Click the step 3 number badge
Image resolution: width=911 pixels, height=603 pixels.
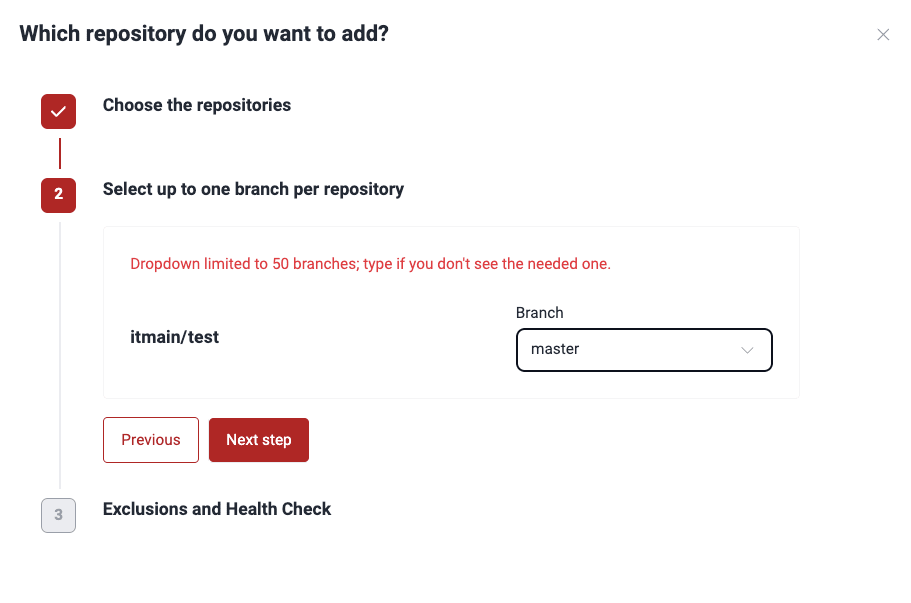pyautogui.click(x=58, y=515)
